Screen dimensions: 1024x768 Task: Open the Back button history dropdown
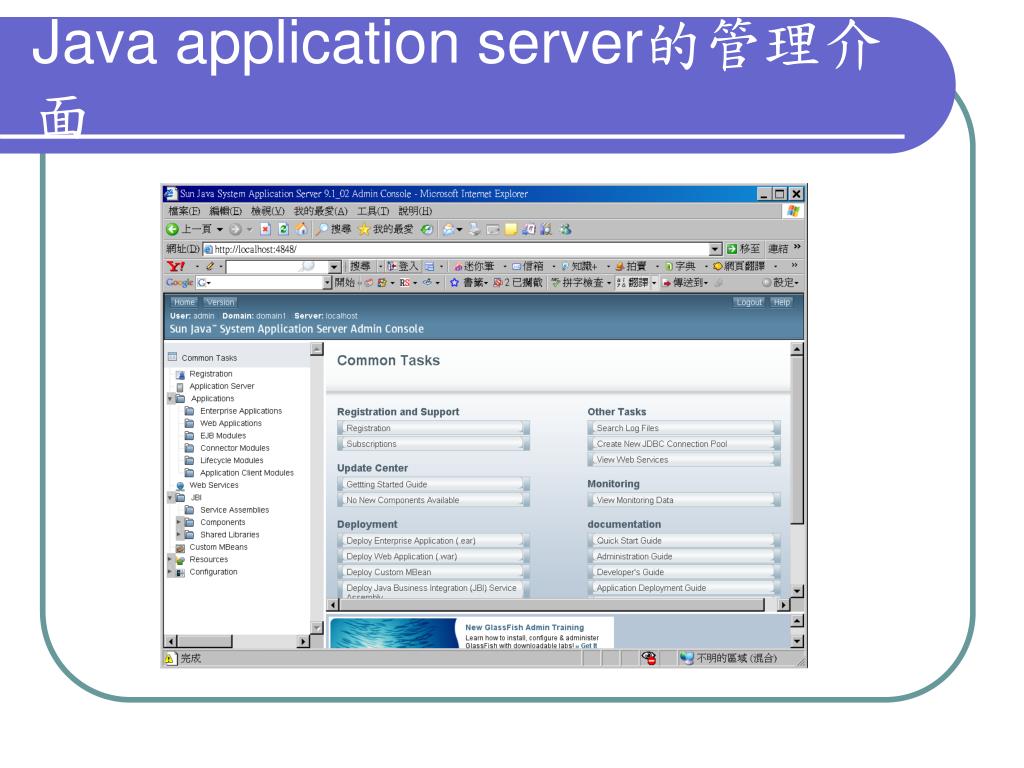[219, 229]
